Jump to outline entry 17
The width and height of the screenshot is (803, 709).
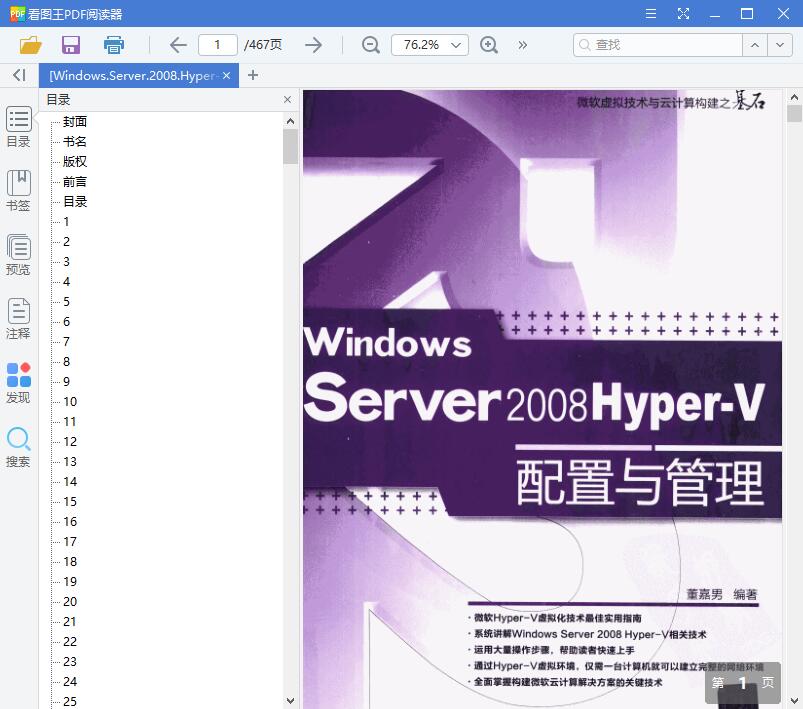70,541
